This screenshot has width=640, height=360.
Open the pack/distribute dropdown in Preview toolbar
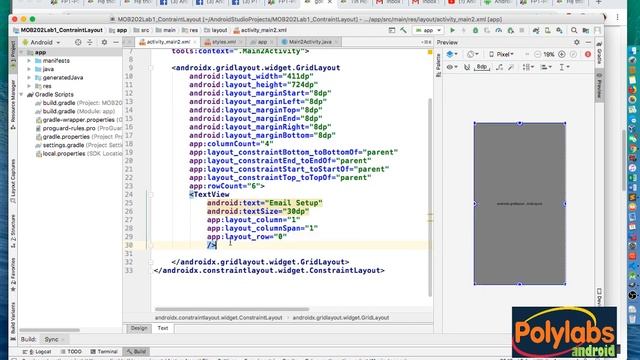[529, 67]
